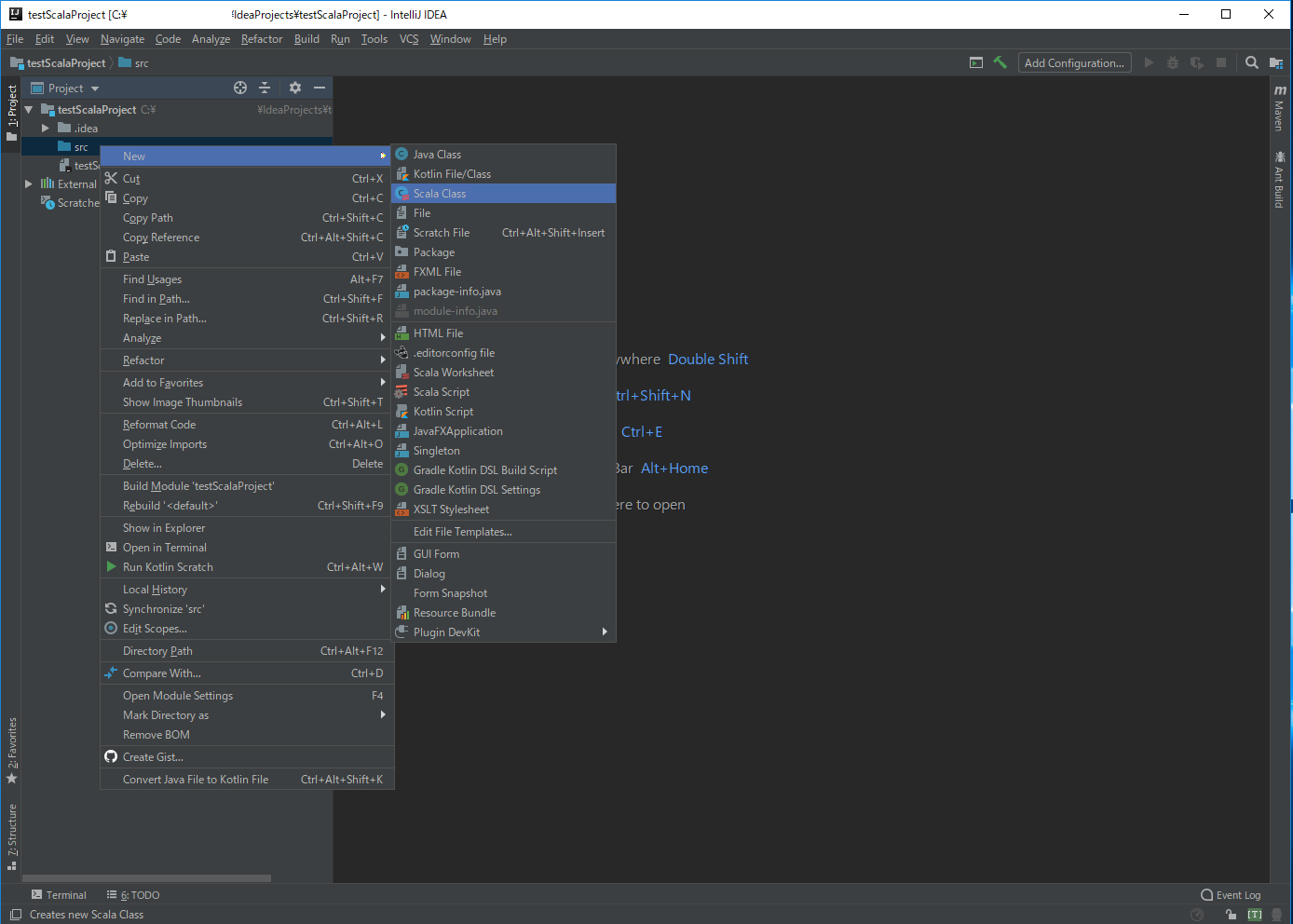Screen dimensions: 1293x924
Task: Click the src breadcrumb in the navigation bar
Action: 134,63
